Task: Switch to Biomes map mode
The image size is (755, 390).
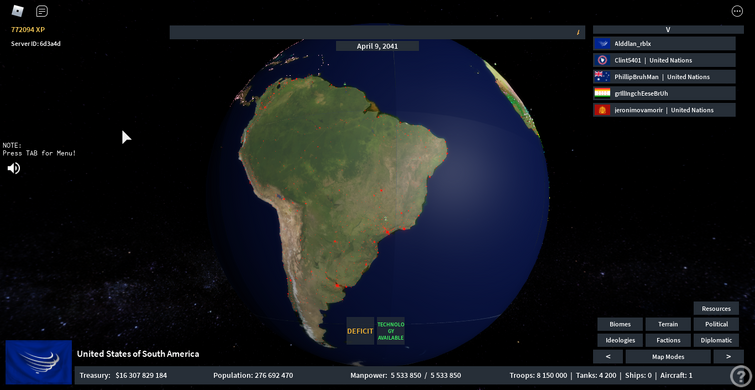Action: (620, 324)
